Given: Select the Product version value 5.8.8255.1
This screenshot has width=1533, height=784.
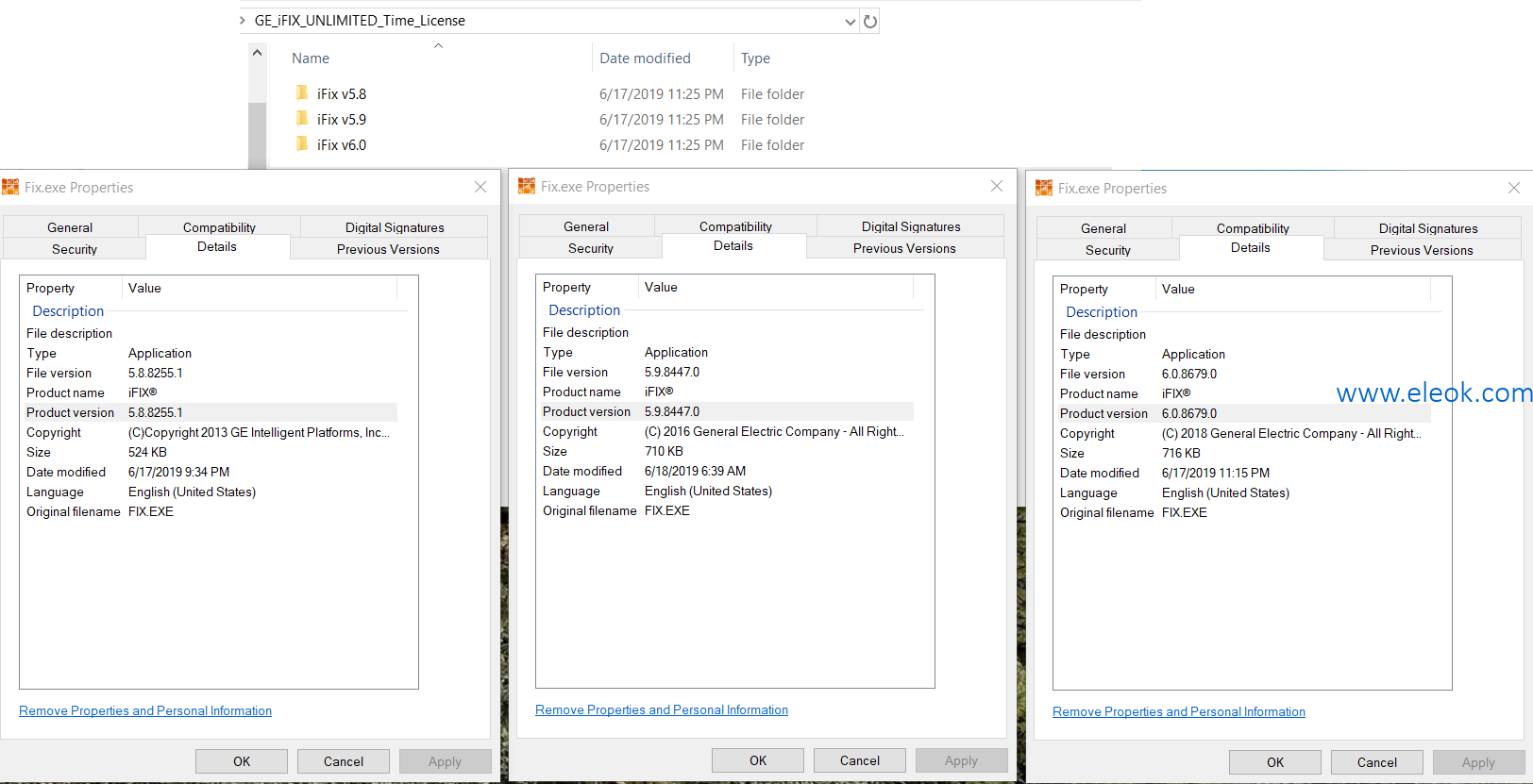Looking at the screenshot, I should pyautogui.click(x=156, y=412).
